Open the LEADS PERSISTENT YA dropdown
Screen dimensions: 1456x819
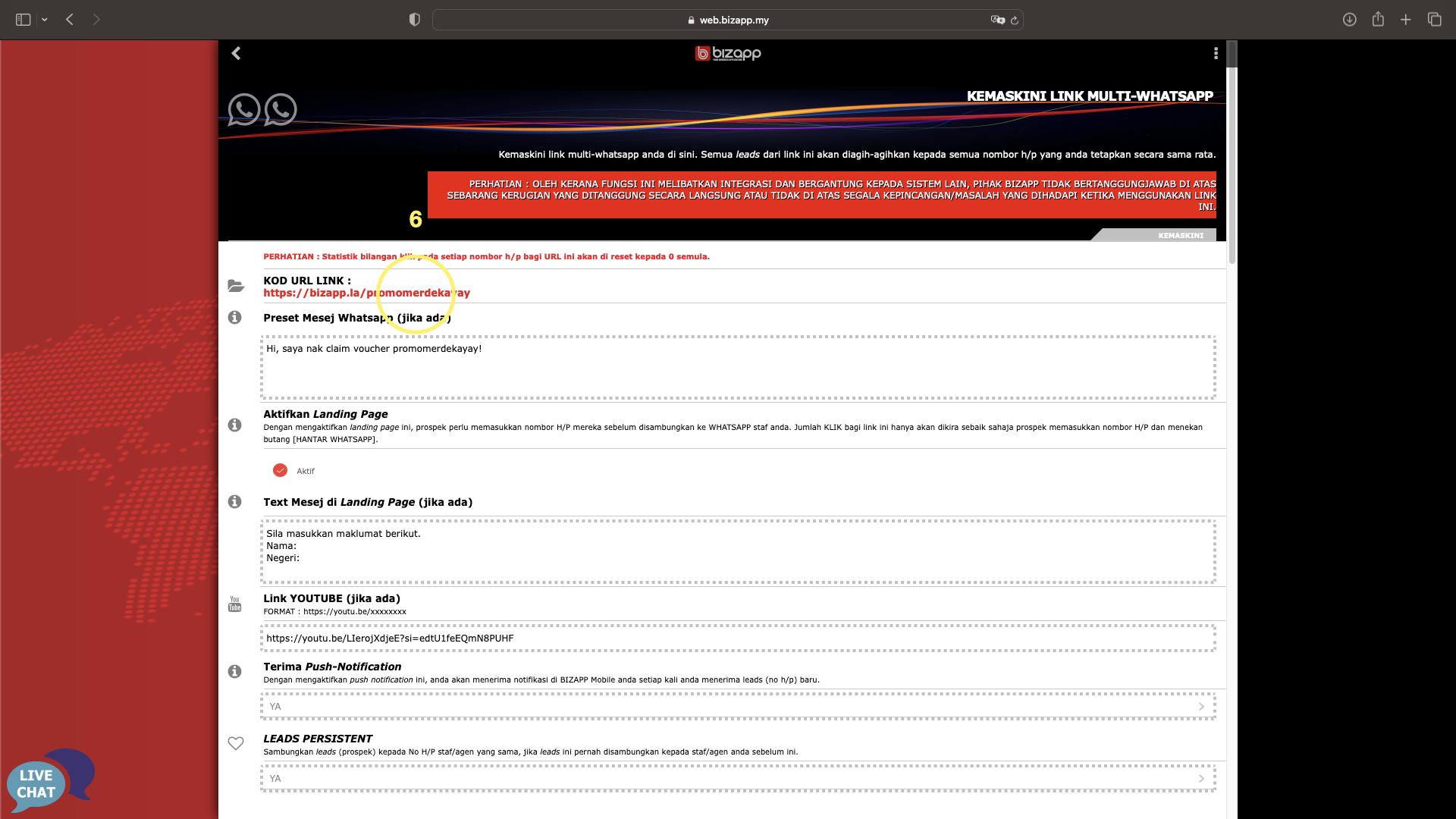pos(738,778)
